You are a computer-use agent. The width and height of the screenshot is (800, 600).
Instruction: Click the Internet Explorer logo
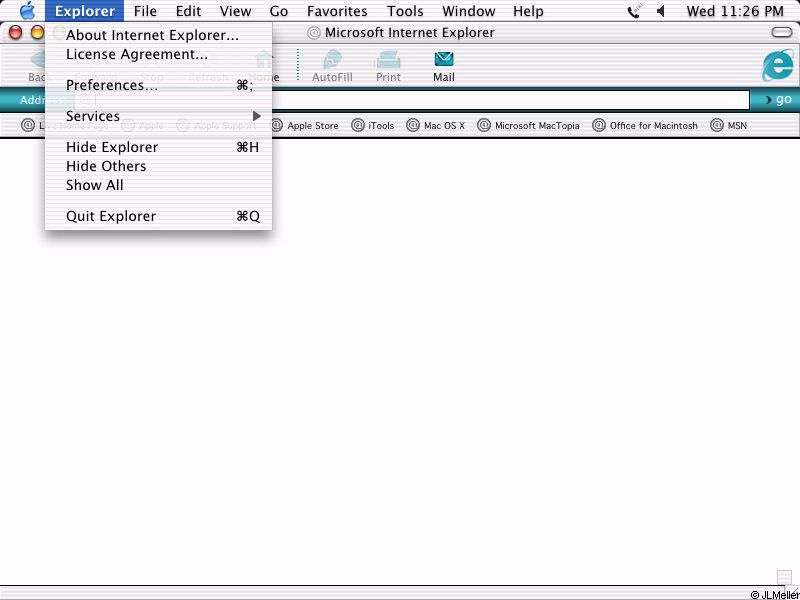tap(778, 65)
